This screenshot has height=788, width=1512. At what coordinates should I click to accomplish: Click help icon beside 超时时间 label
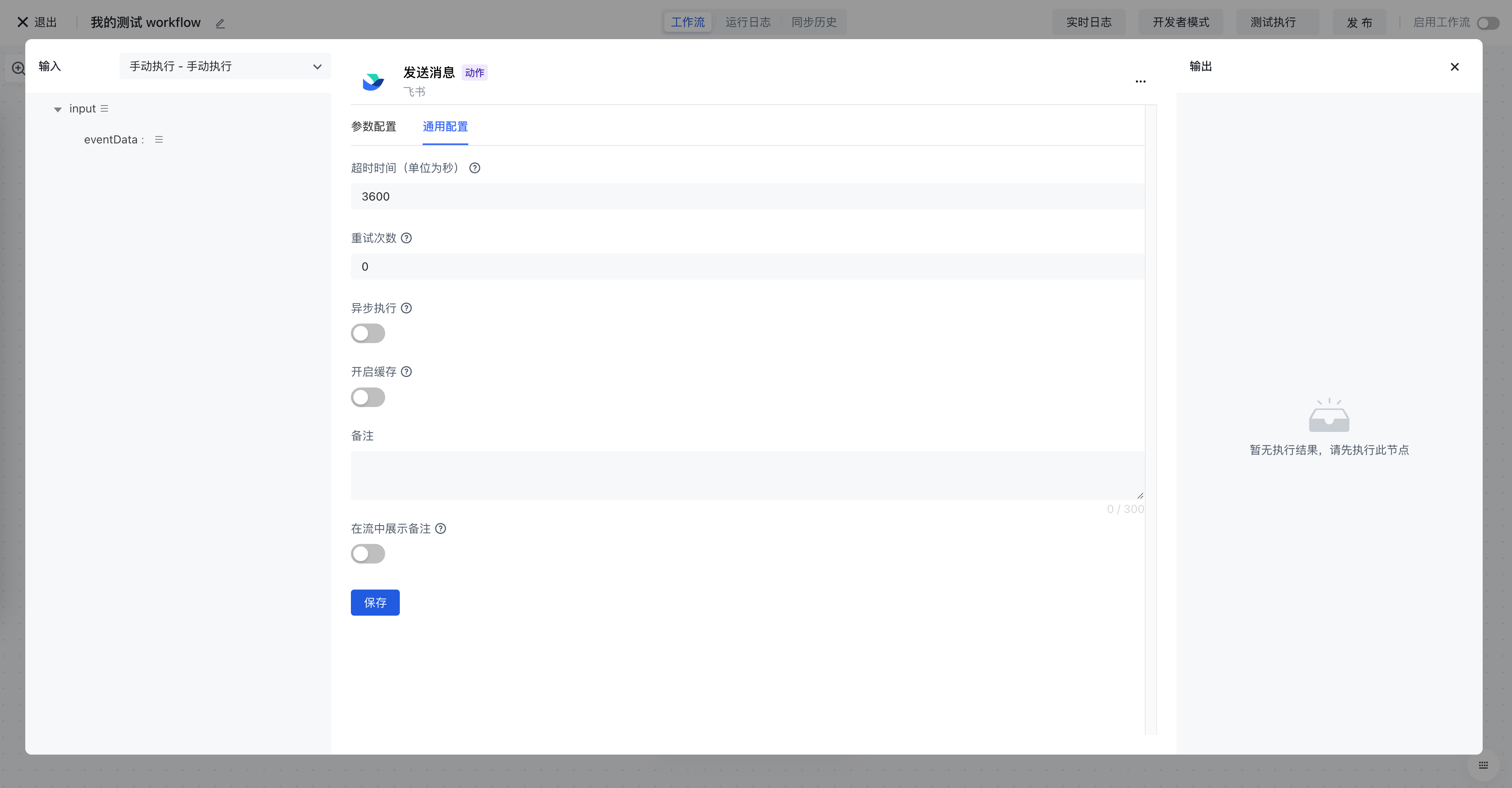click(474, 168)
